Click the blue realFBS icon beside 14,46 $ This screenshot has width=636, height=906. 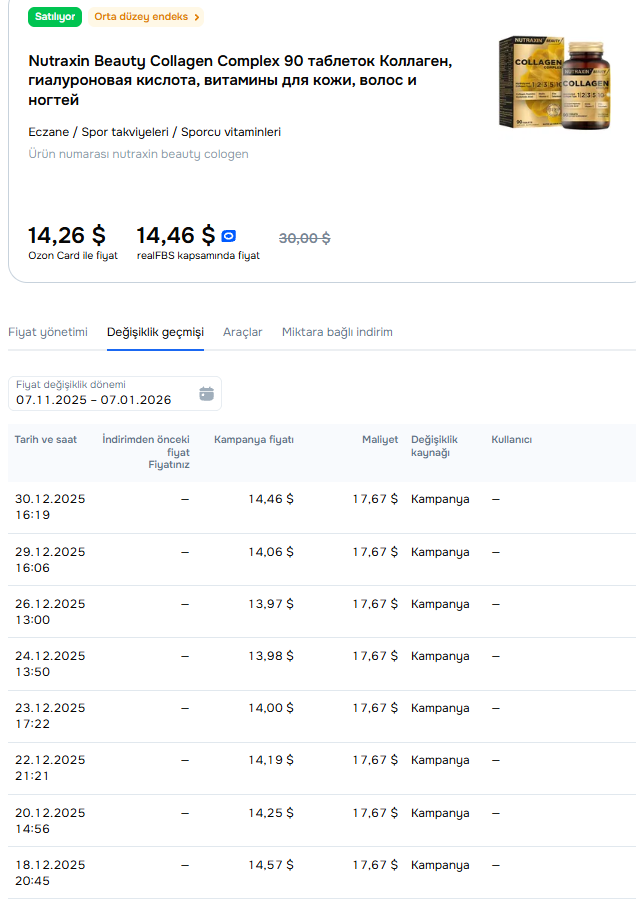(229, 236)
